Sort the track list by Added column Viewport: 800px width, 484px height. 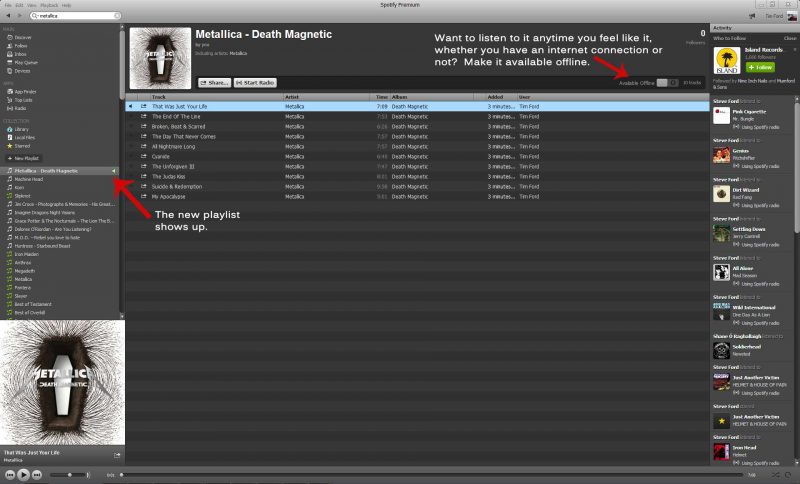495,96
